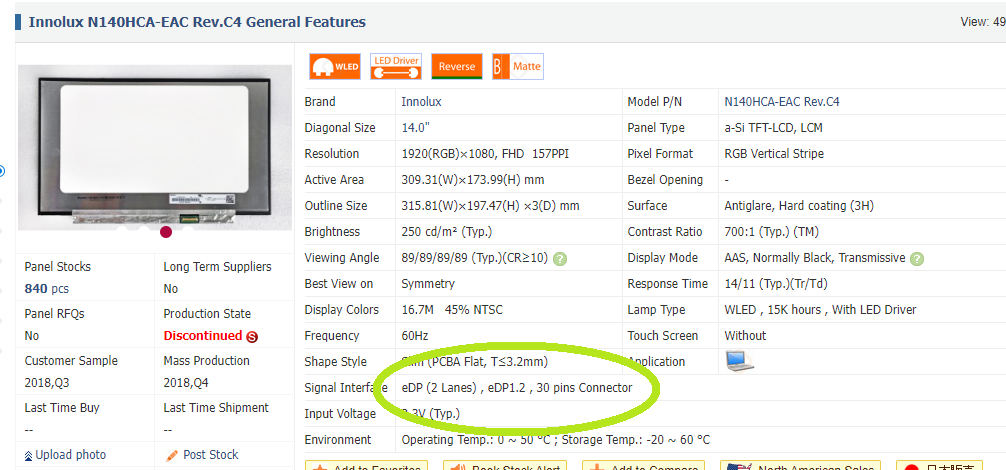
Task: Click the upload arrow icon beside Upload photo
Action: 28,456
